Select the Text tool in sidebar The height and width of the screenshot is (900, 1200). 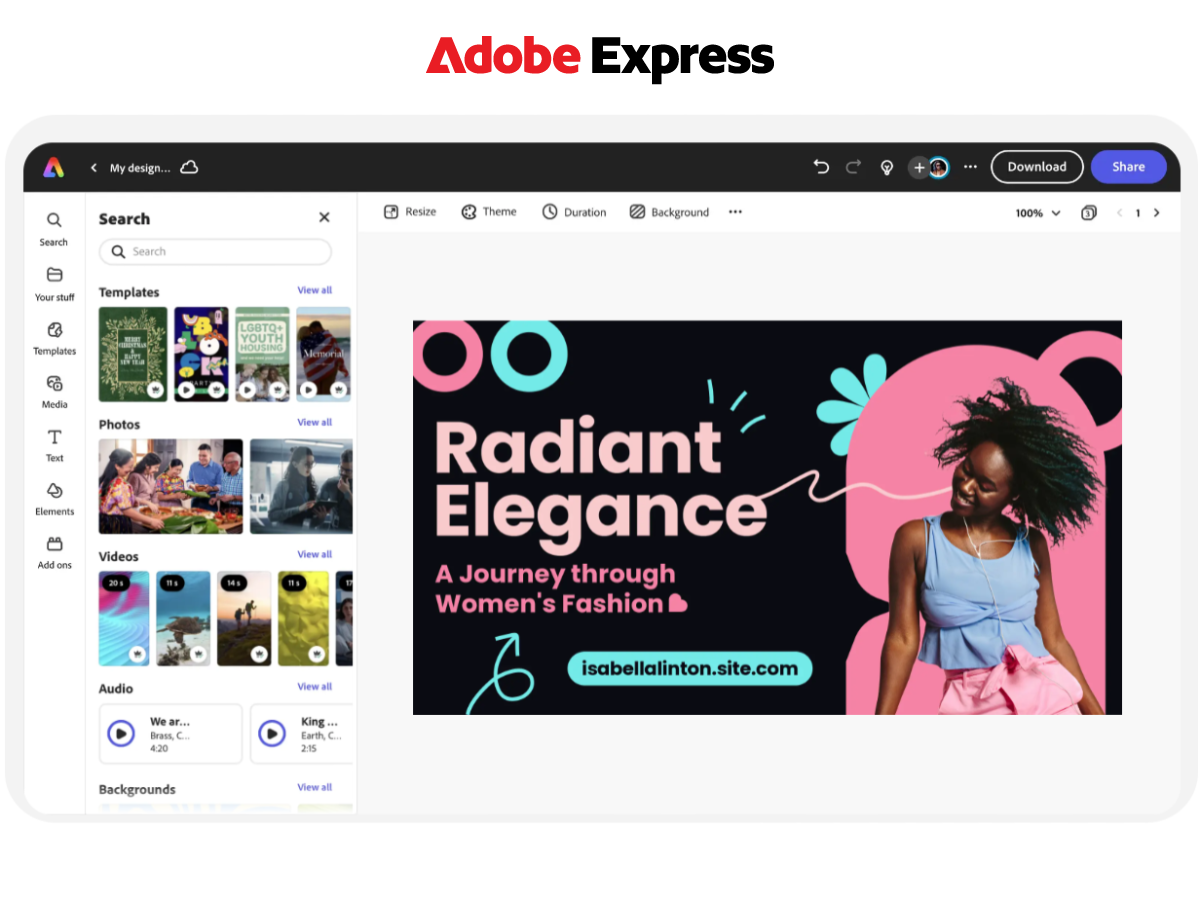click(55, 445)
